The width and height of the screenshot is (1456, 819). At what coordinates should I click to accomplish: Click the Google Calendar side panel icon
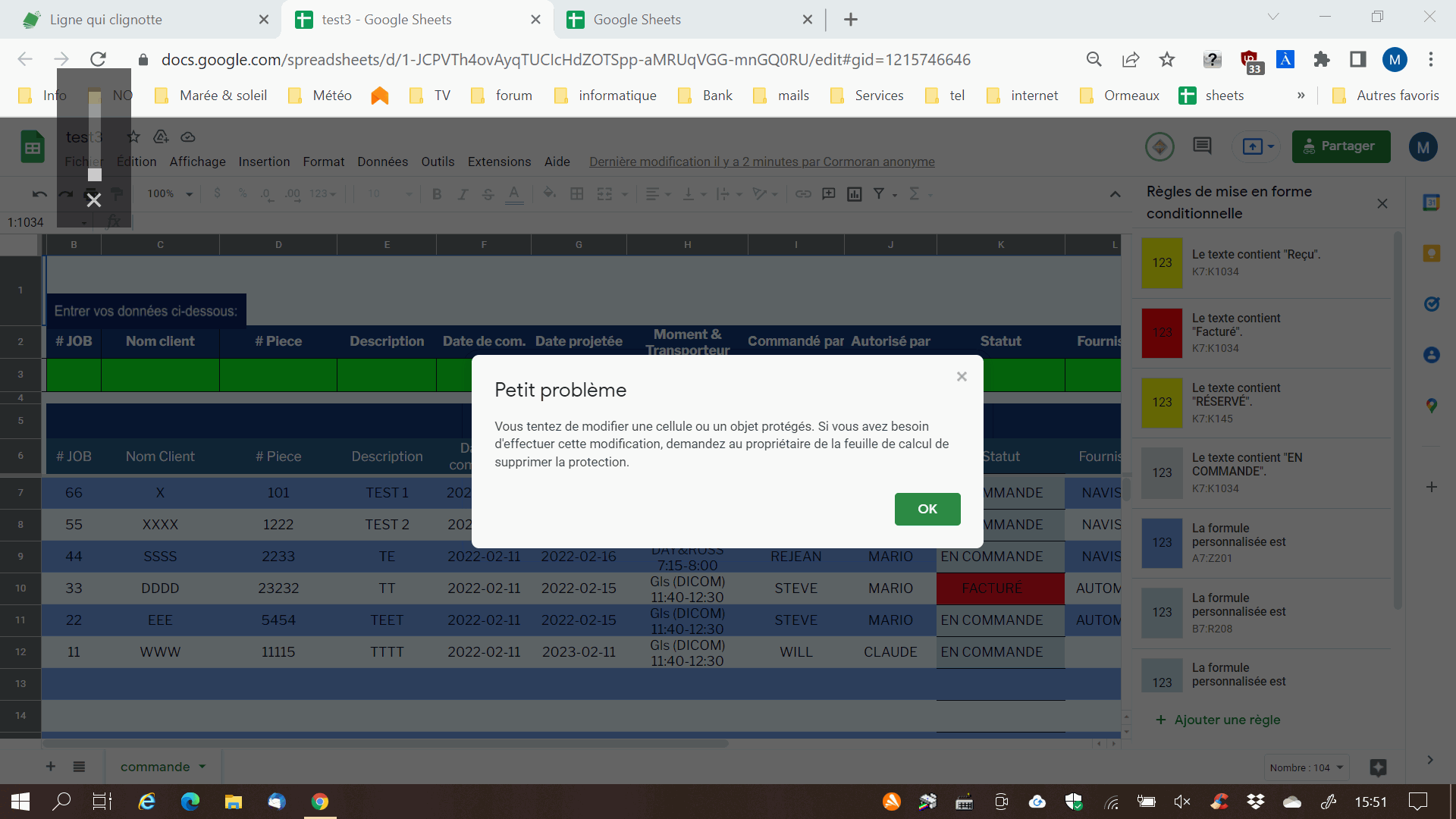1431,202
